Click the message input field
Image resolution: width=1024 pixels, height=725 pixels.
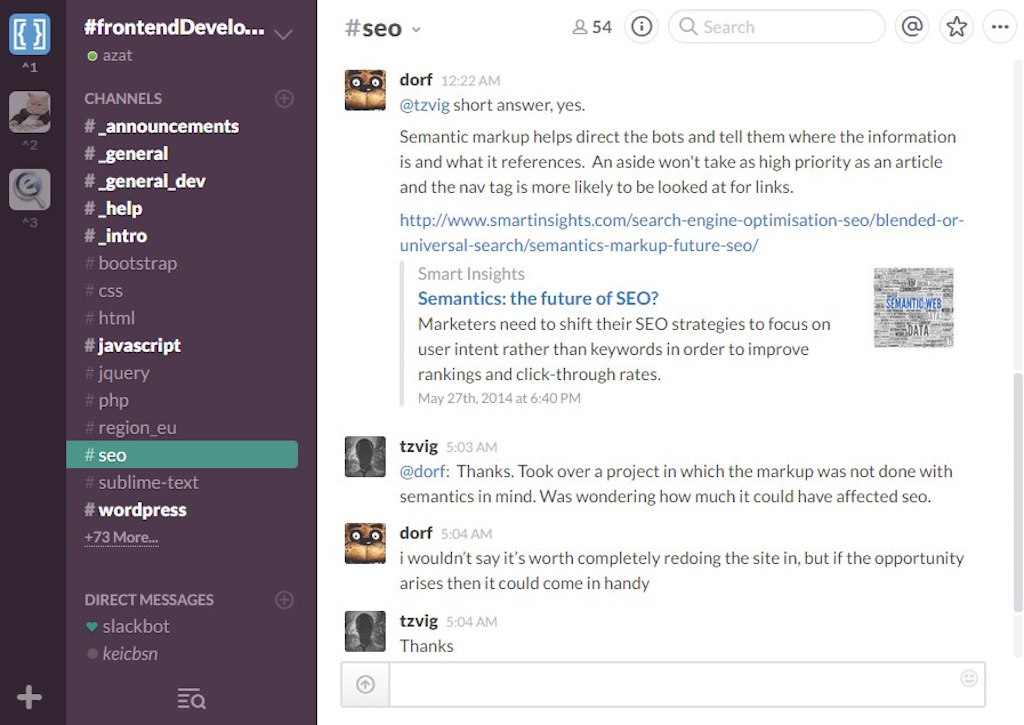pos(670,684)
